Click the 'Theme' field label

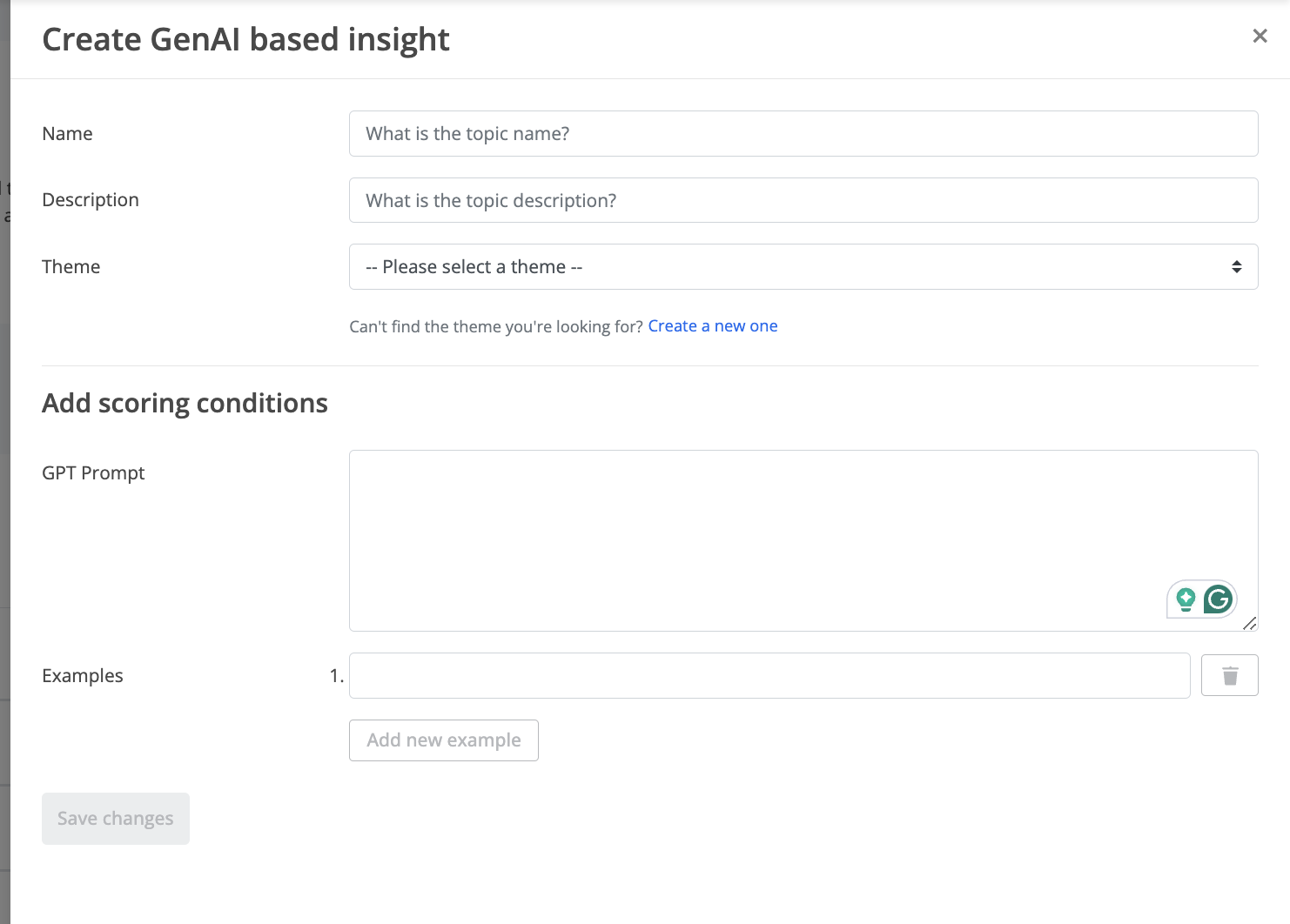point(71,267)
